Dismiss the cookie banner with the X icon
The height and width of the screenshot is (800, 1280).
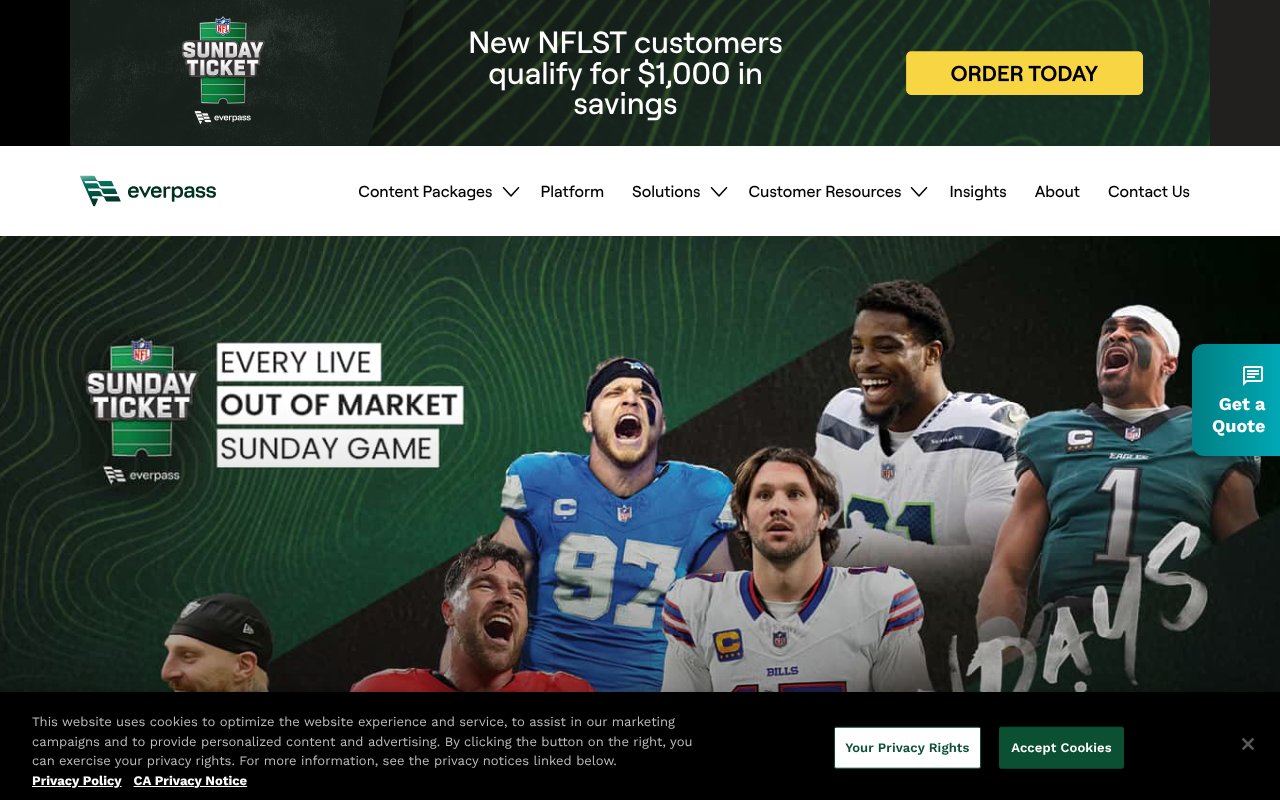pyautogui.click(x=1247, y=744)
